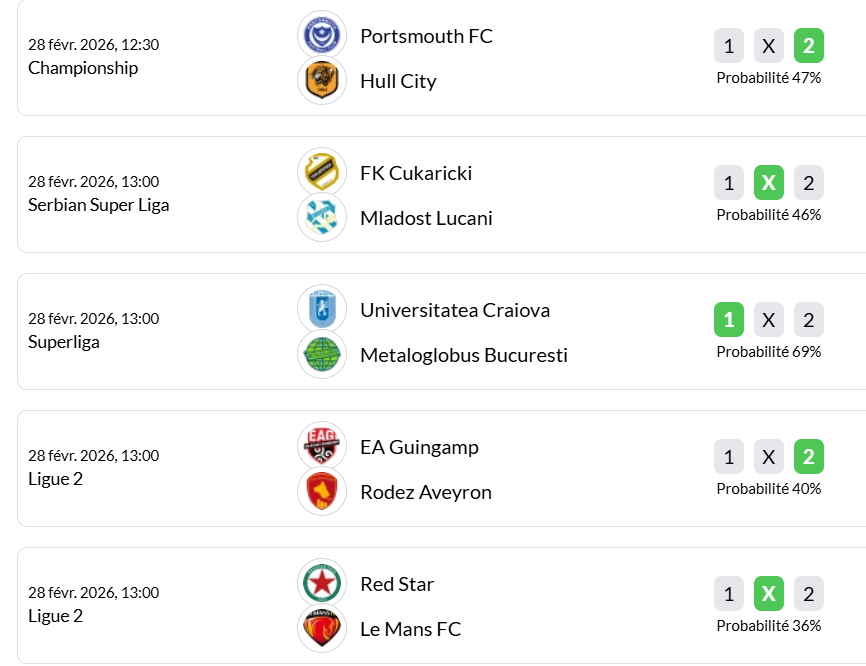
Task: Choose away win 2 for Red Star match
Action: (809, 594)
